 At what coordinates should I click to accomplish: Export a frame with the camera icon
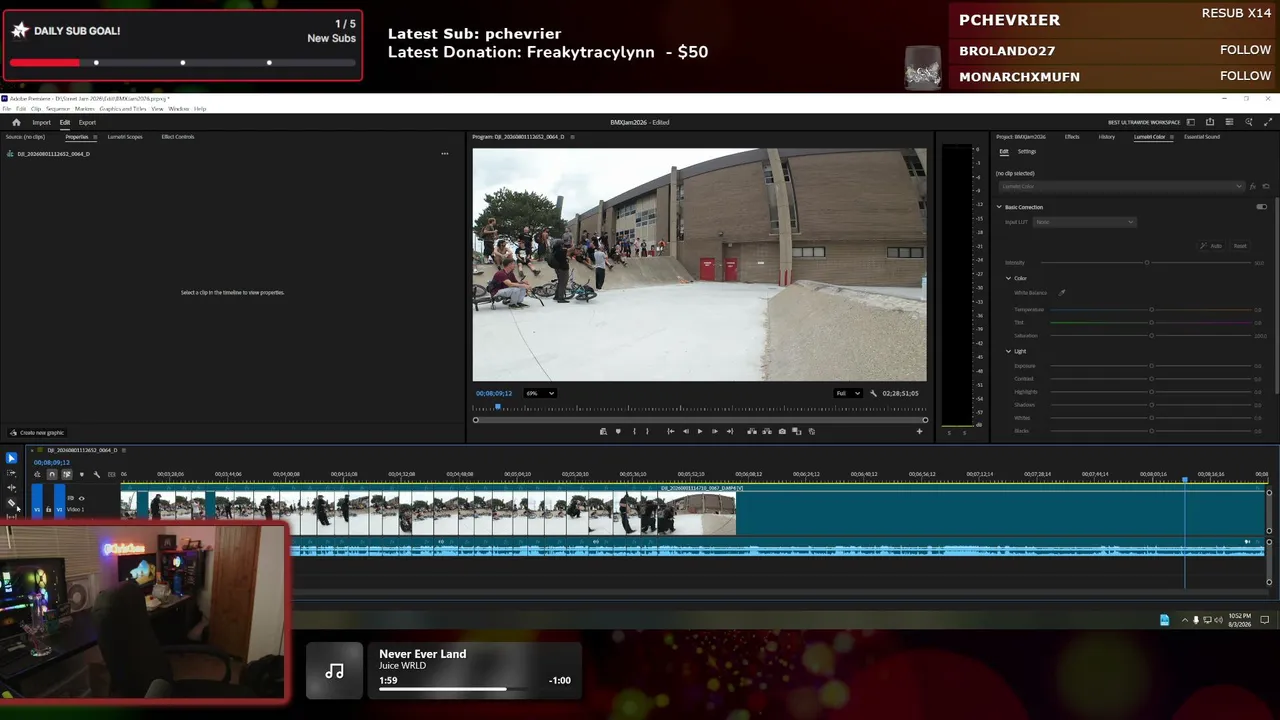click(782, 431)
